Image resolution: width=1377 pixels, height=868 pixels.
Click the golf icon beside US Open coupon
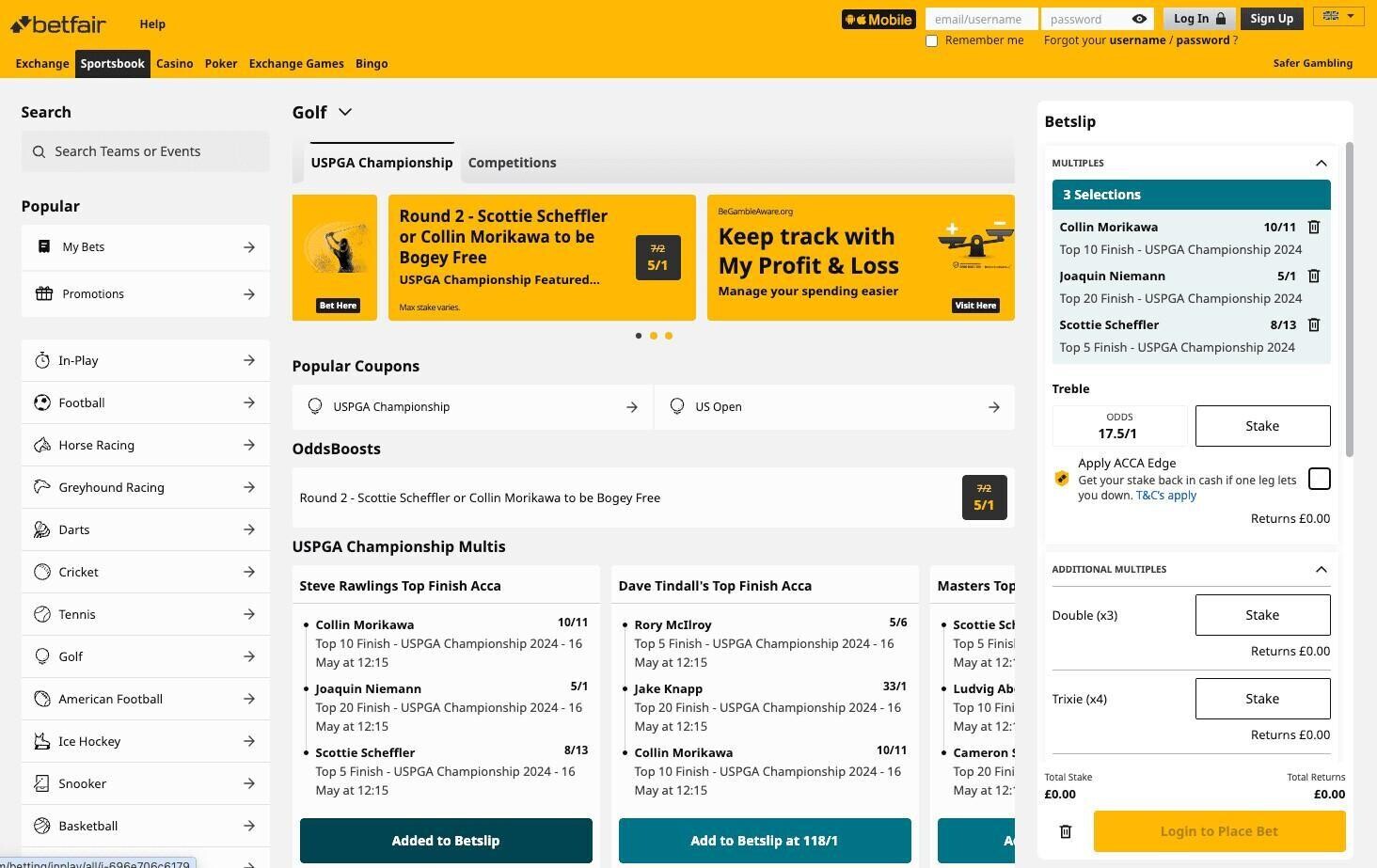coord(676,406)
